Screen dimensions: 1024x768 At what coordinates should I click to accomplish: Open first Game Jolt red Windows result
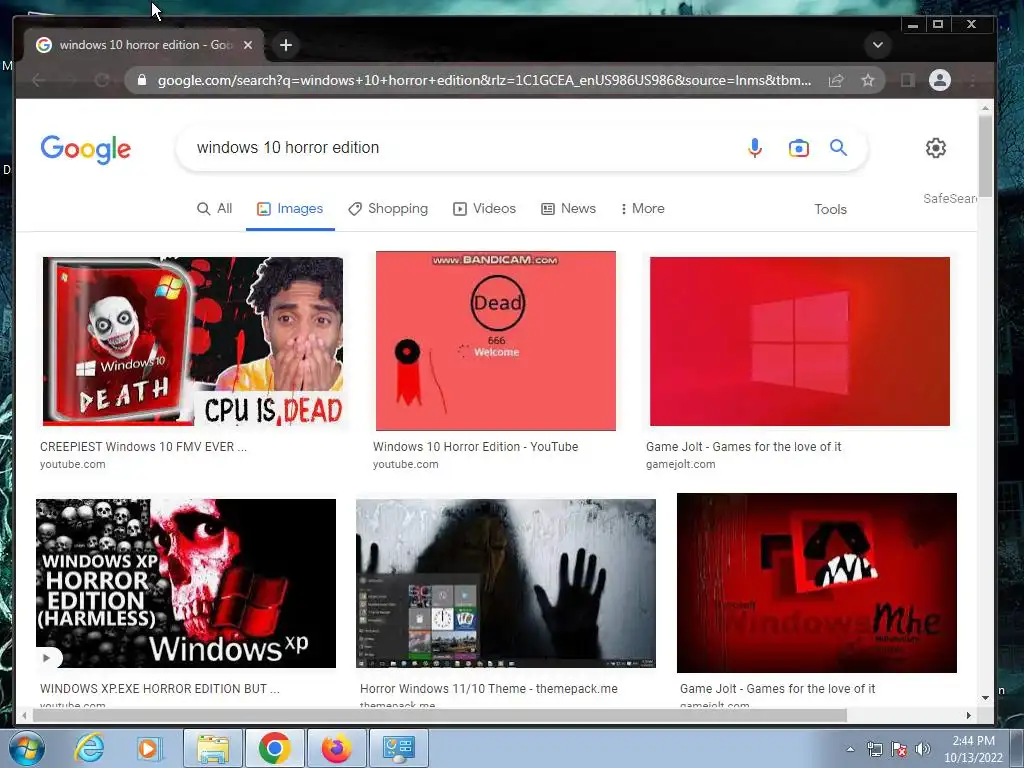coord(743,447)
